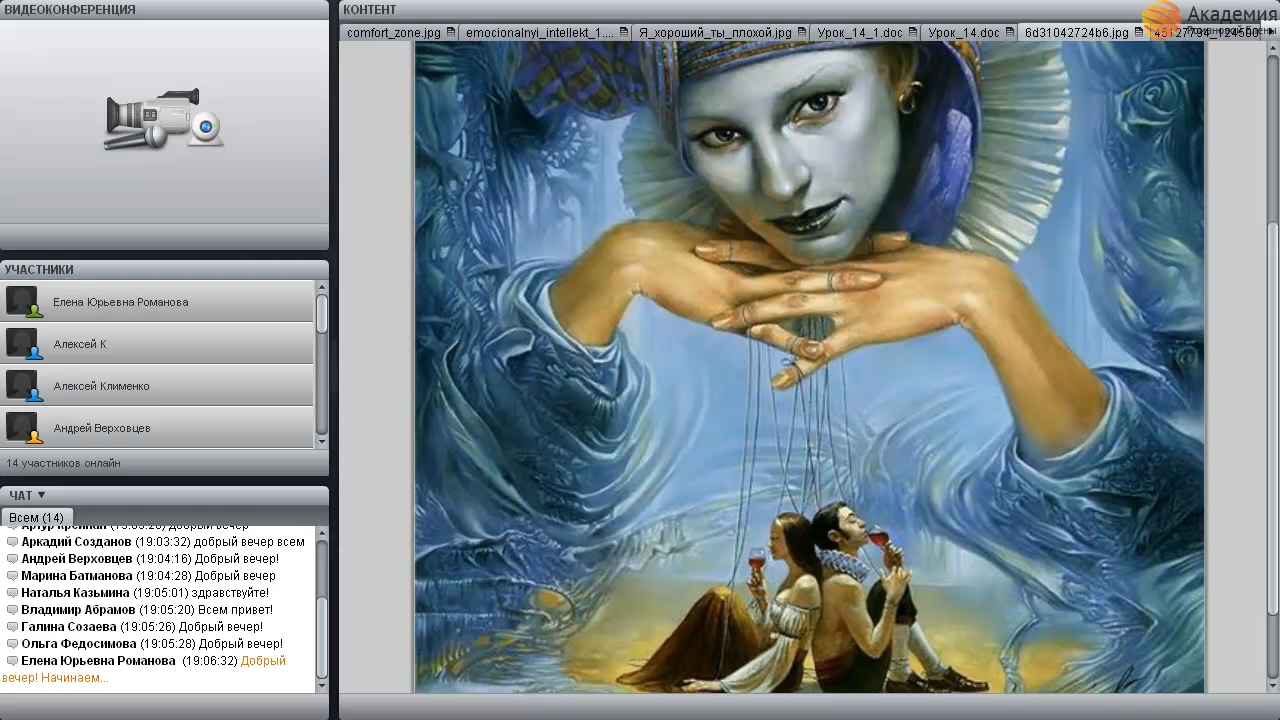The width and height of the screenshot is (1280, 720).
Task: Select participant name Алексей Клименко
Action: click(x=101, y=386)
